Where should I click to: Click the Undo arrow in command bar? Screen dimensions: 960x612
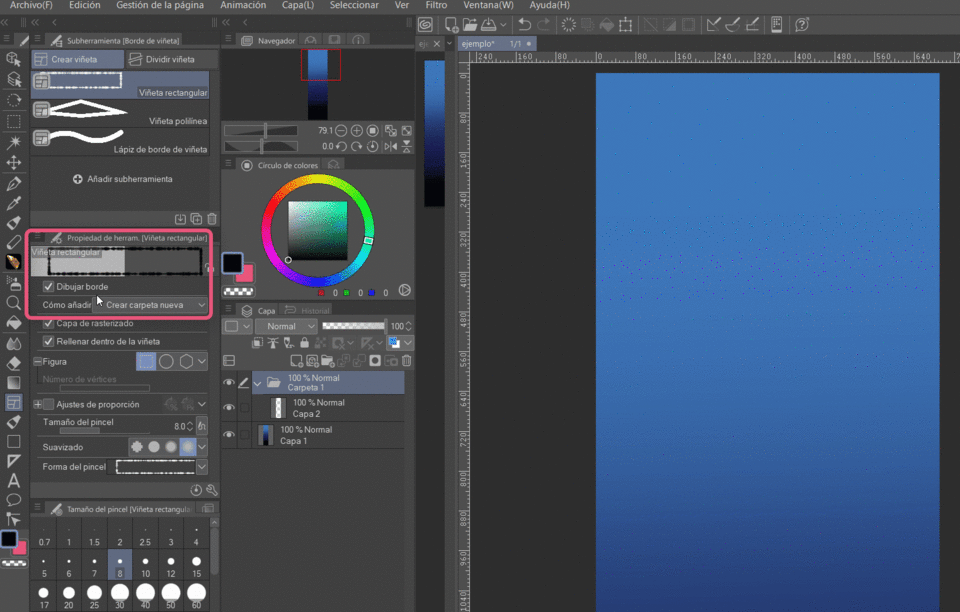pyautogui.click(x=523, y=25)
